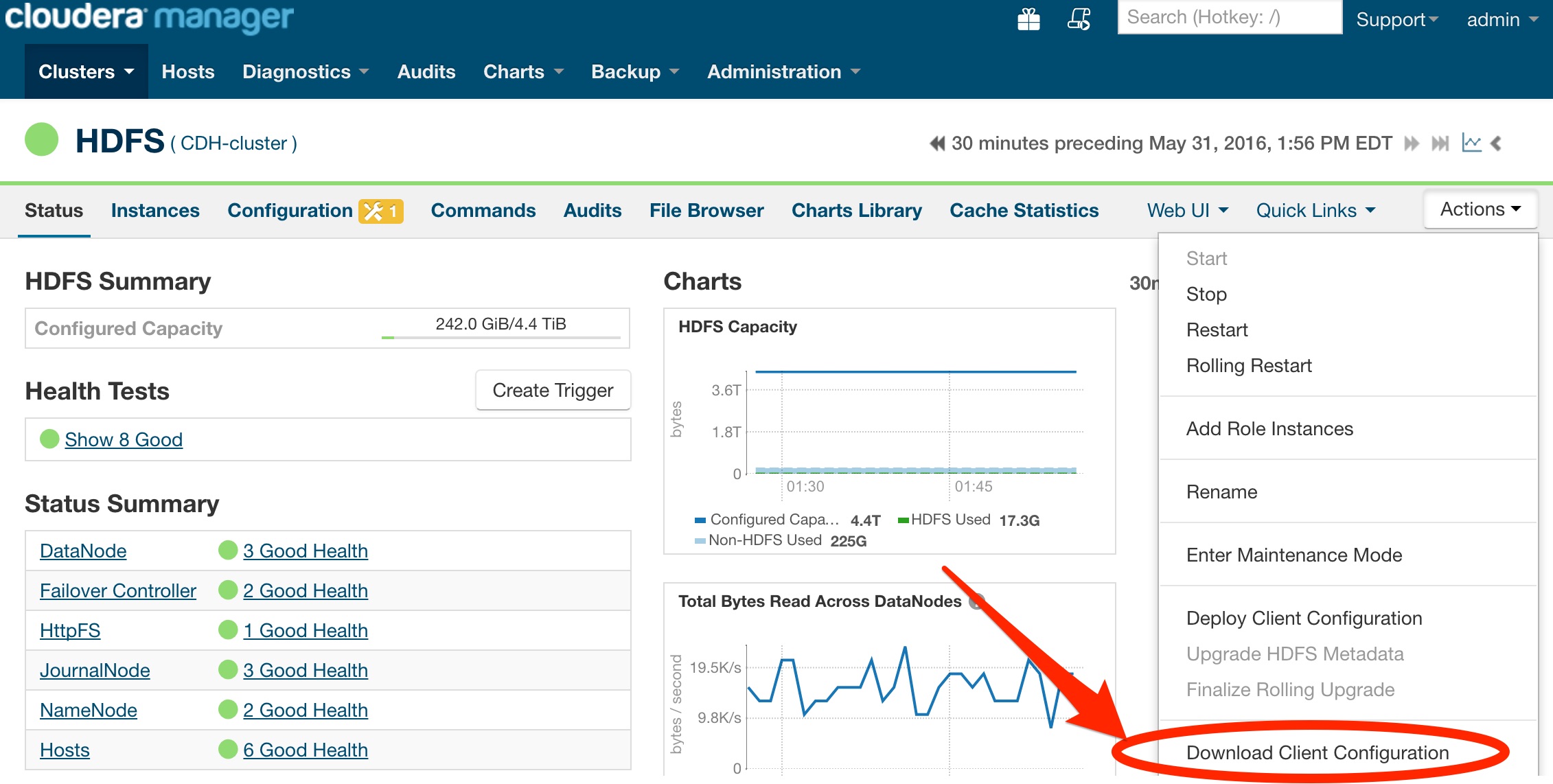Open the Hosts status summary link
This screenshot has width=1553, height=784.
click(x=65, y=750)
